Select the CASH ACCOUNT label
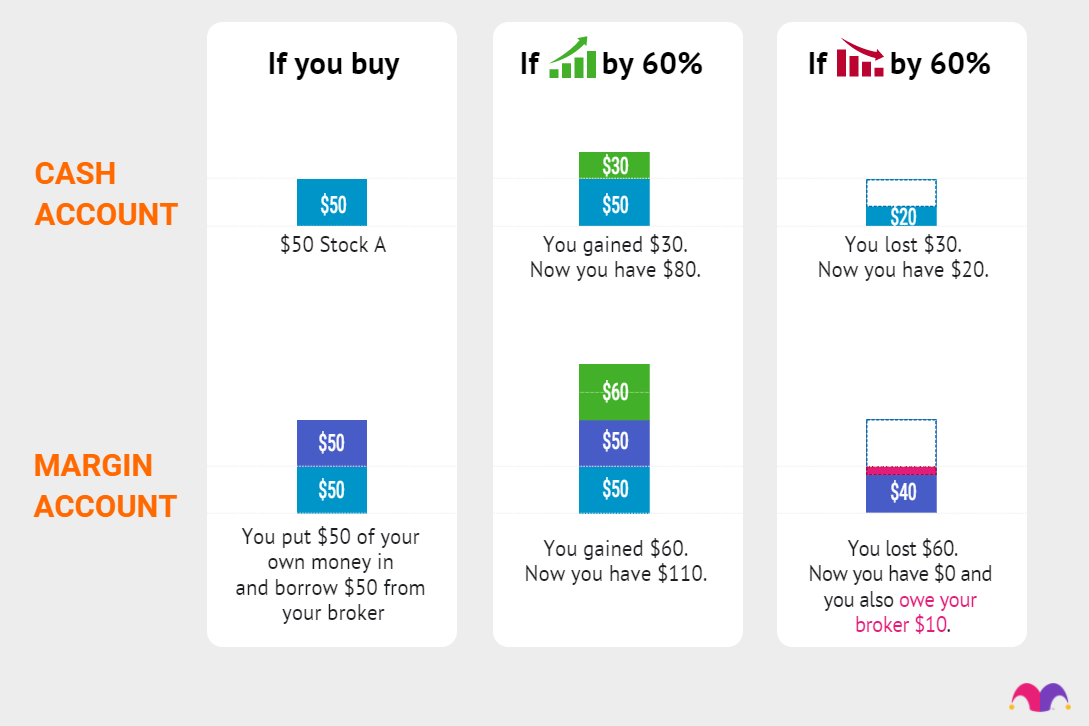The image size is (1089, 726). click(x=106, y=194)
